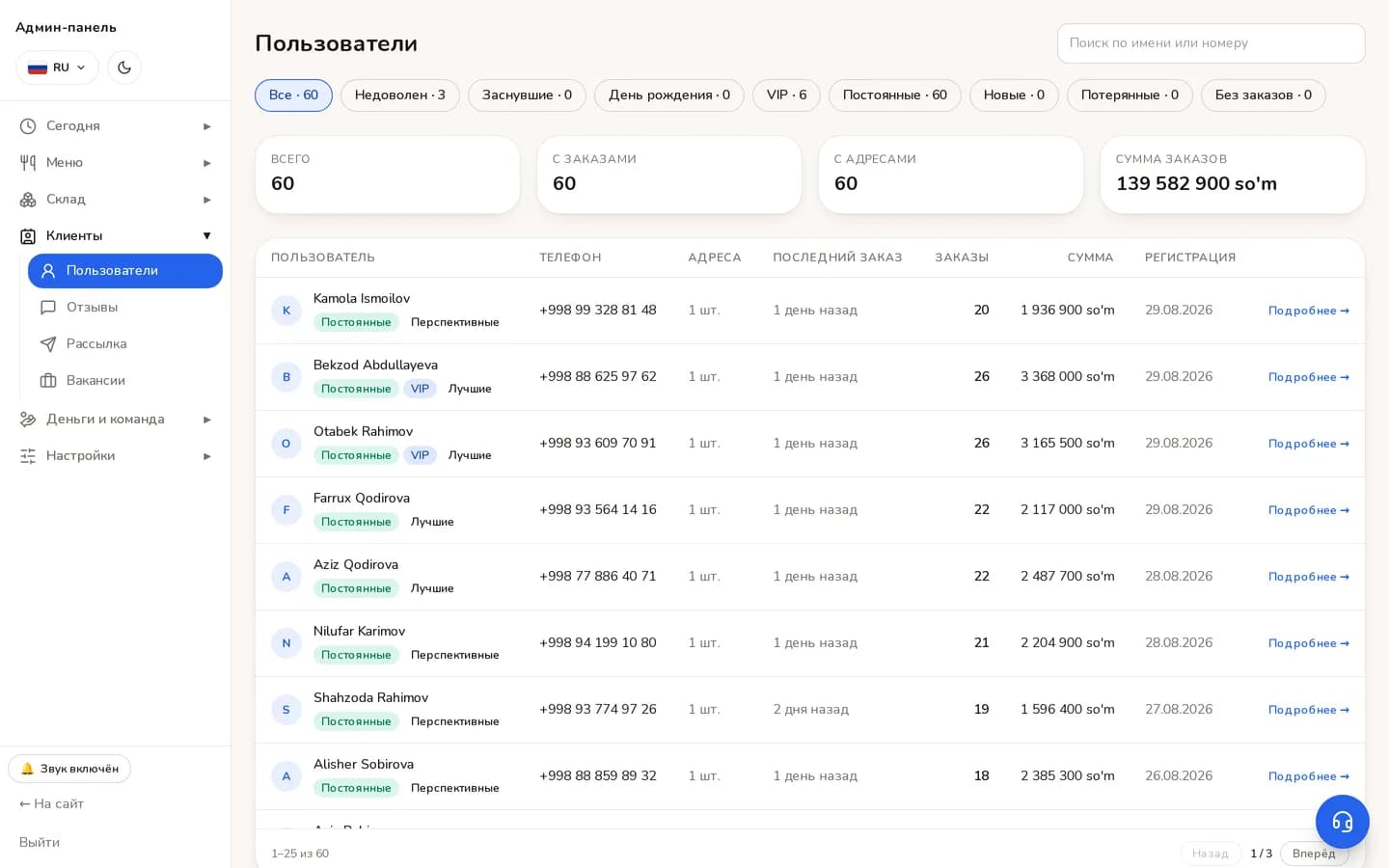Collapse the Клиенты section arrow
Screen dimensions: 1389x868
tap(206, 236)
